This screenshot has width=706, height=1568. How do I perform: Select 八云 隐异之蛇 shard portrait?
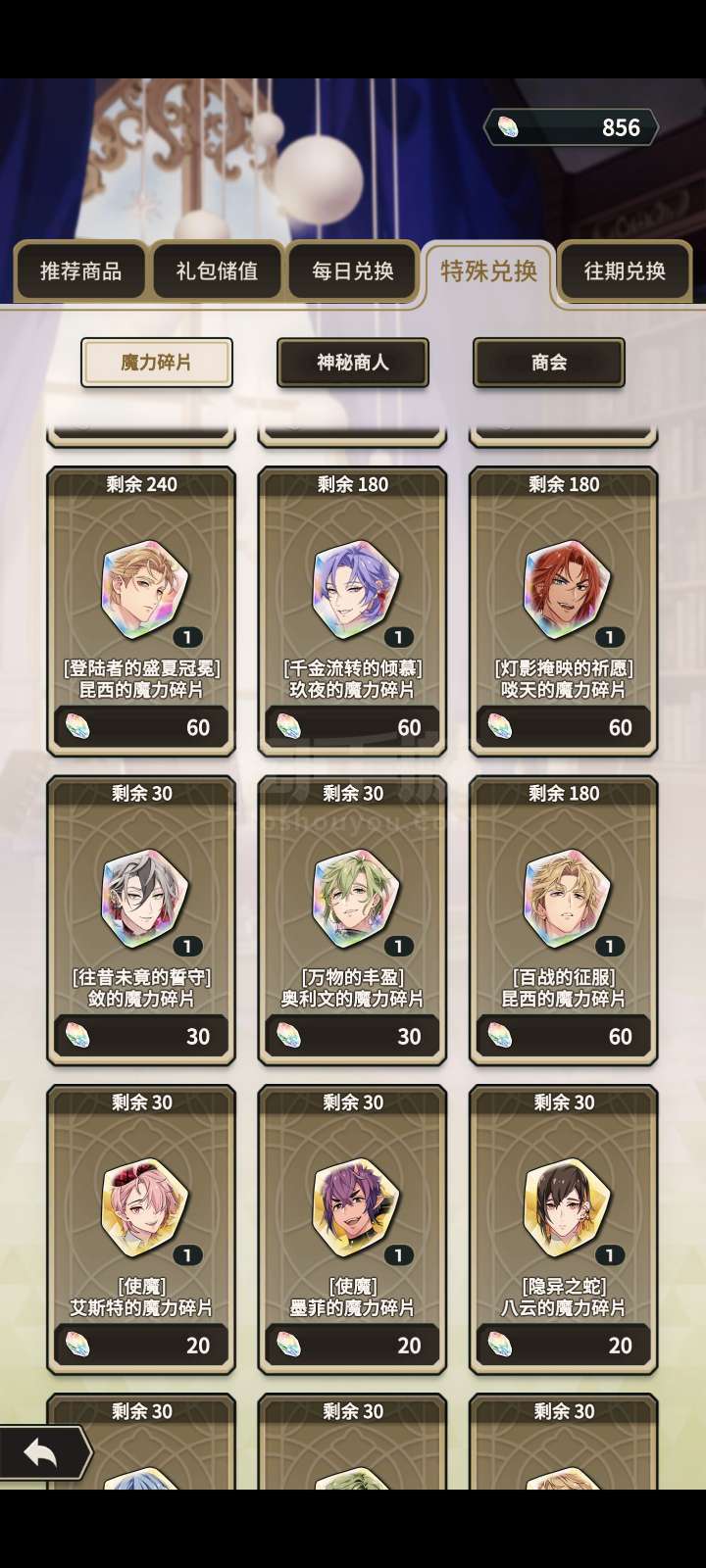(x=566, y=1206)
